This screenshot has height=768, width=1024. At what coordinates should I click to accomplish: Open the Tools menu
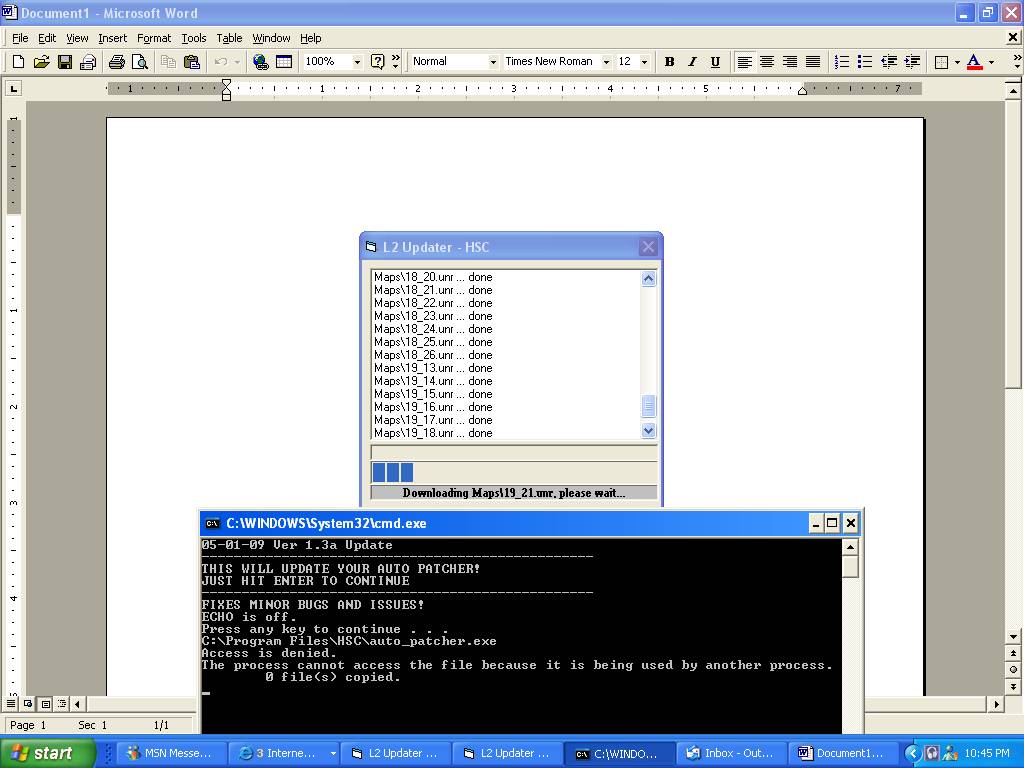tap(194, 38)
